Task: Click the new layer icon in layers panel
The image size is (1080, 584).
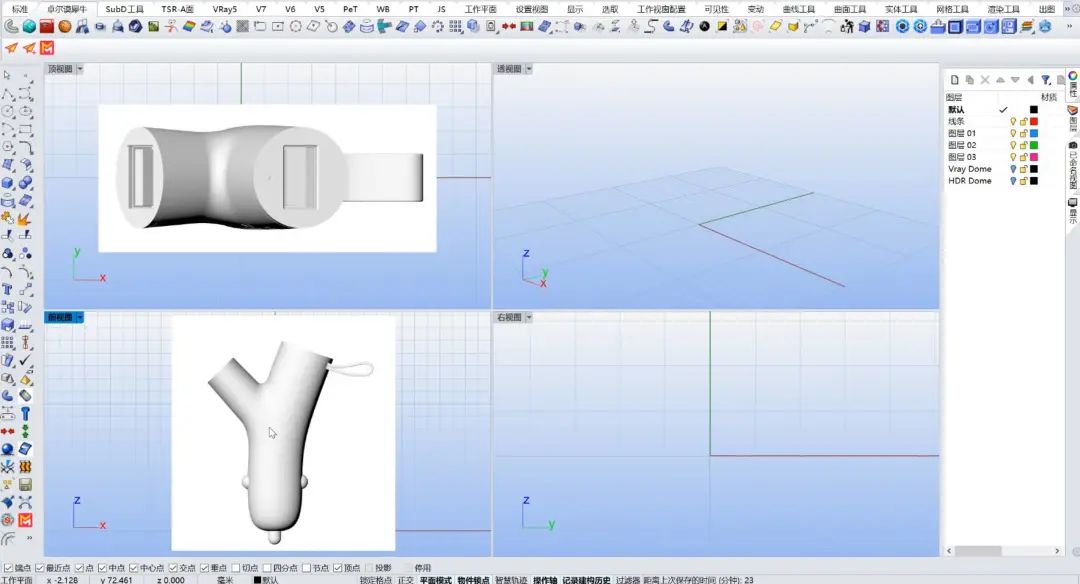Action: [x=955, y=80]
